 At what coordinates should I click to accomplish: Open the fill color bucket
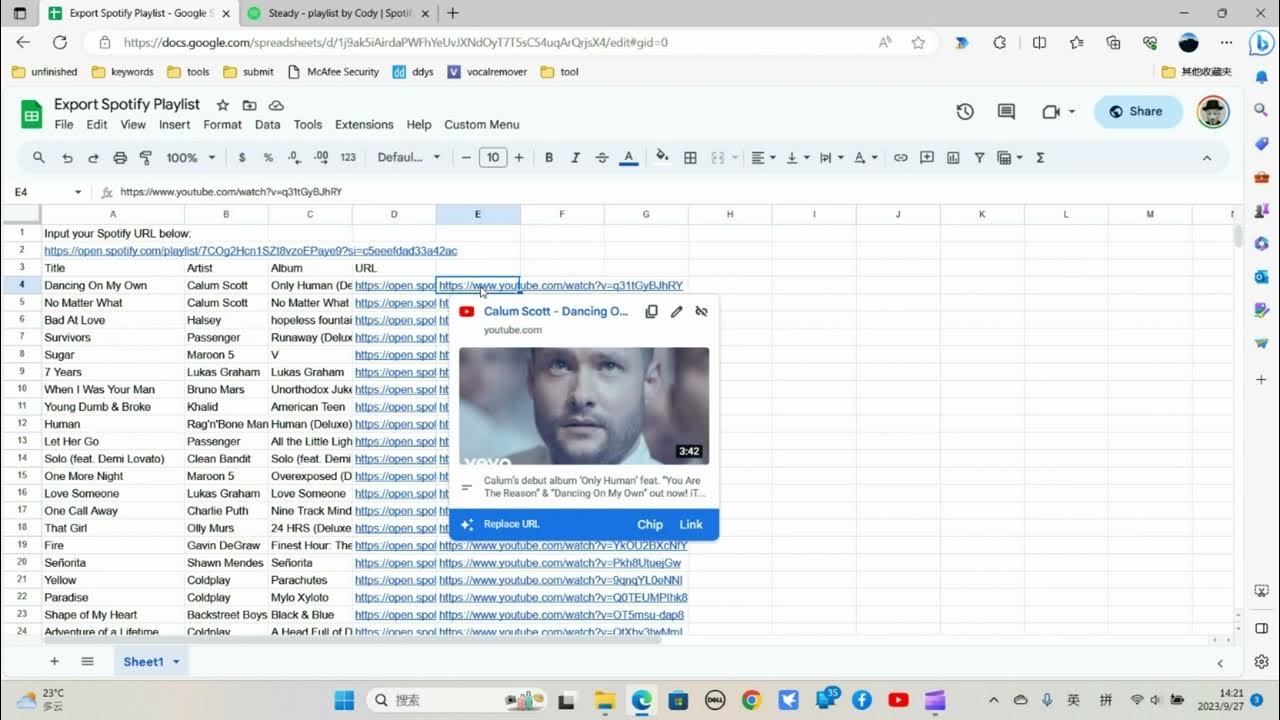tap(662, 158)
